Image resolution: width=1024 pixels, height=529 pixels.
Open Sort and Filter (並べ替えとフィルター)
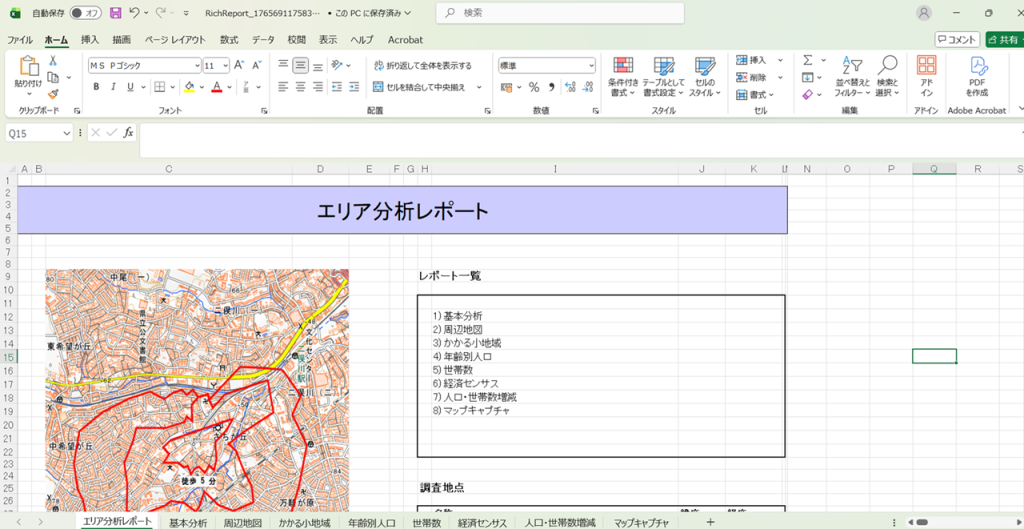852,77
